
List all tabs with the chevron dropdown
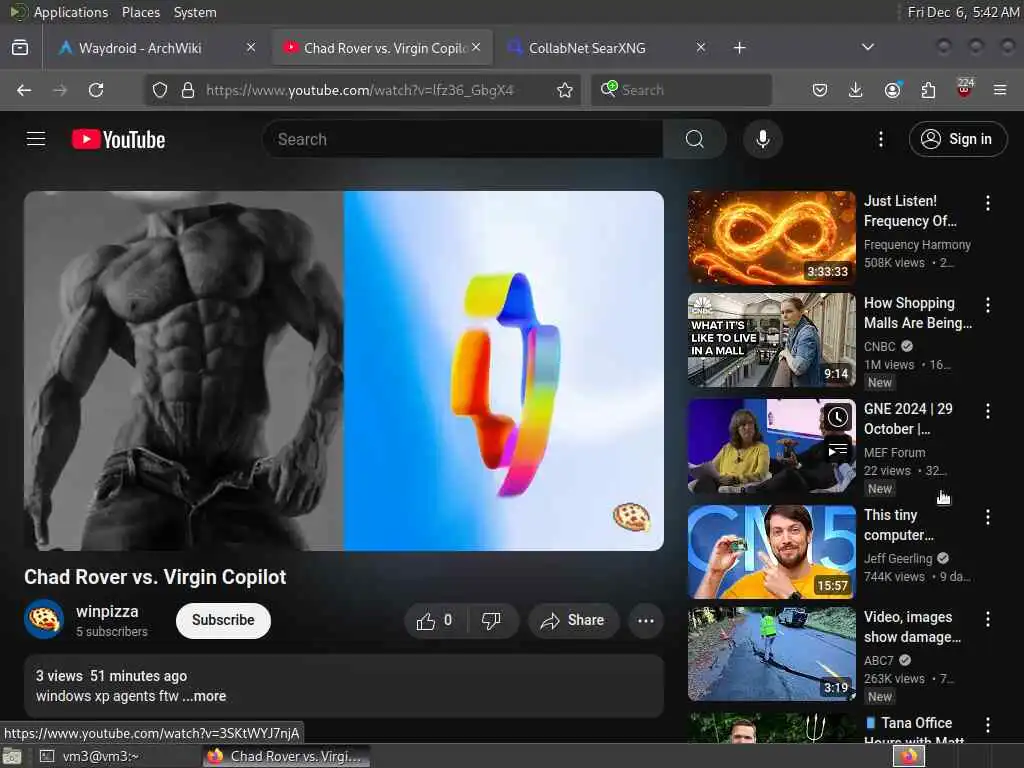(867, 47)
